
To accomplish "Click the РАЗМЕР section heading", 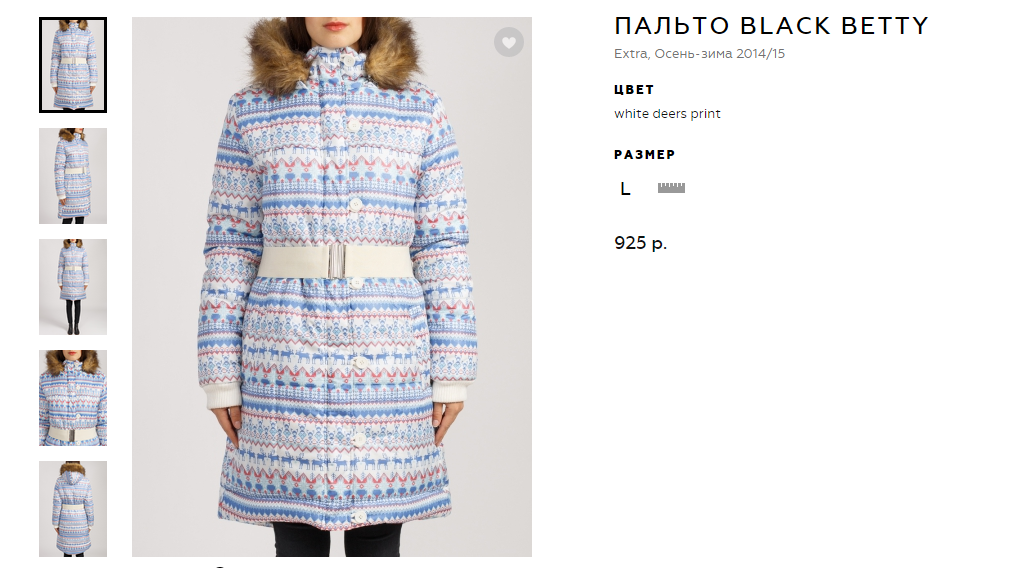I will tap(645, 155).
